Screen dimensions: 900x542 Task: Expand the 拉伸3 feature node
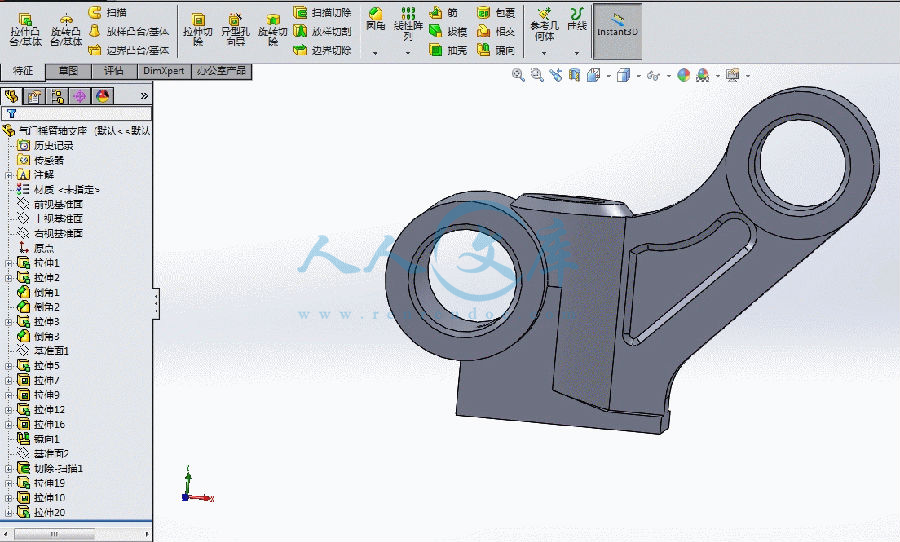8,322
